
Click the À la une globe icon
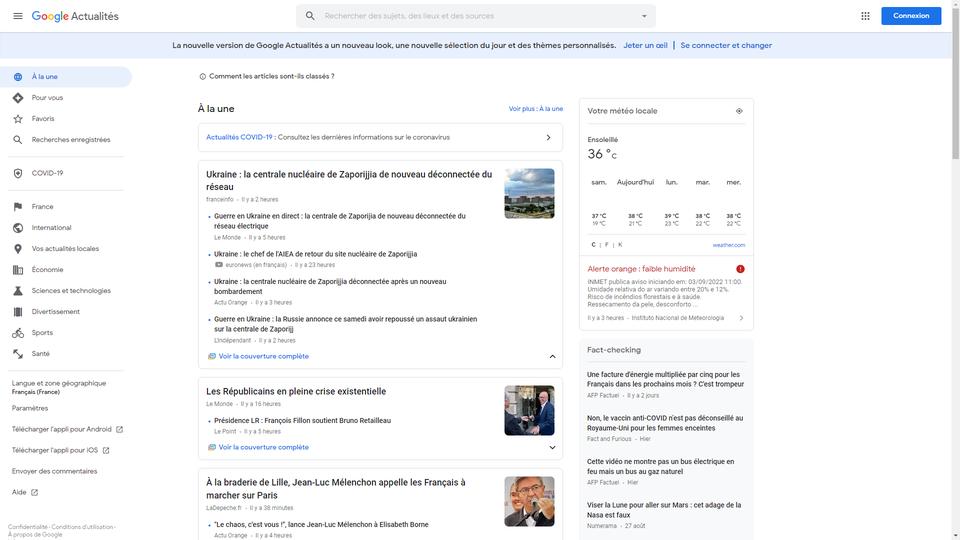18,77
